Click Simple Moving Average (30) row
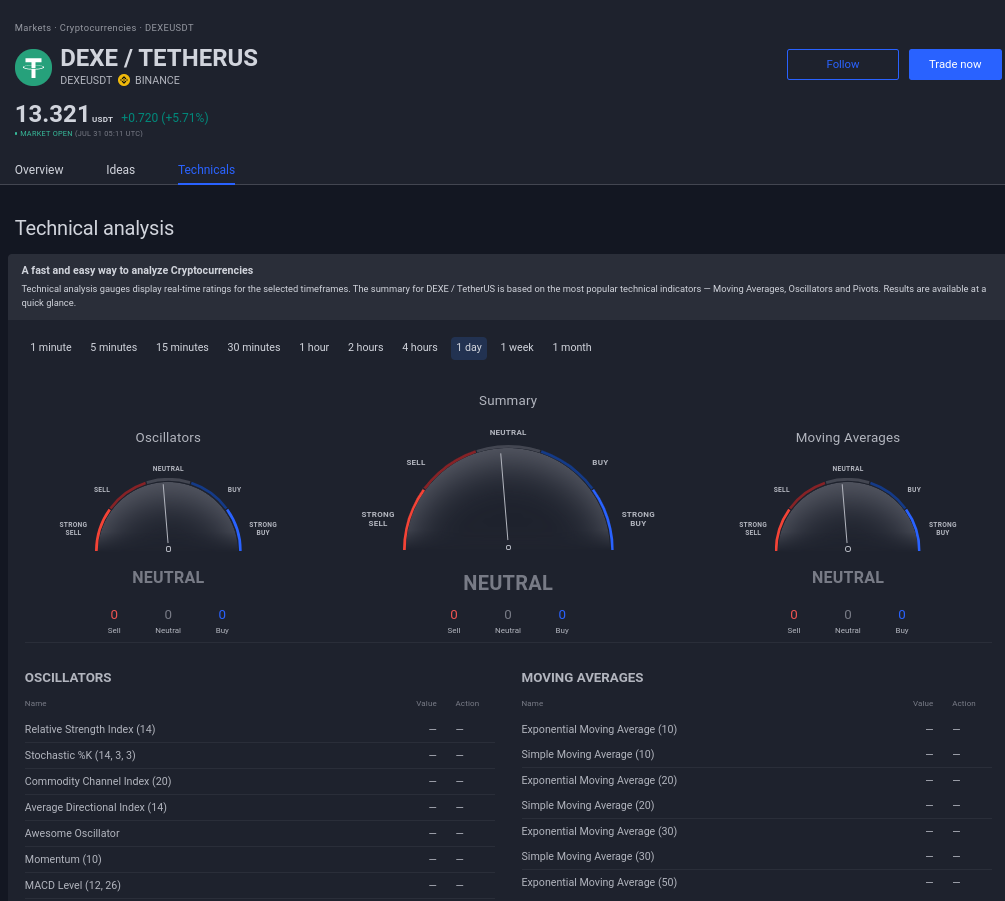This screenshot has width=1005, height=901. pyautogui.click(x=756, y=856)
